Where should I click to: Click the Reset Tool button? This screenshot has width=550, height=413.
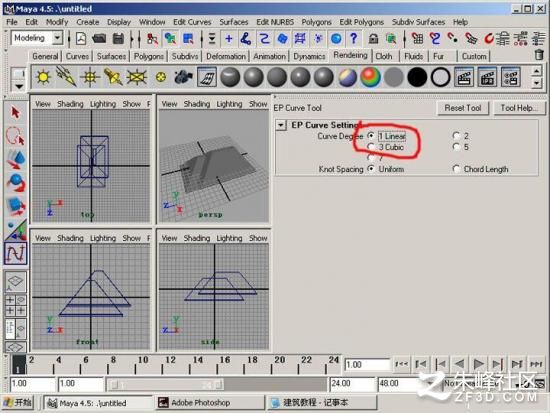463,108
